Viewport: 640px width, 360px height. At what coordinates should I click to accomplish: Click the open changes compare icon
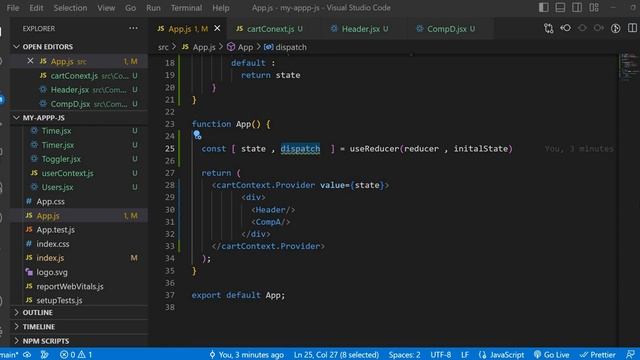coord(549,28)
